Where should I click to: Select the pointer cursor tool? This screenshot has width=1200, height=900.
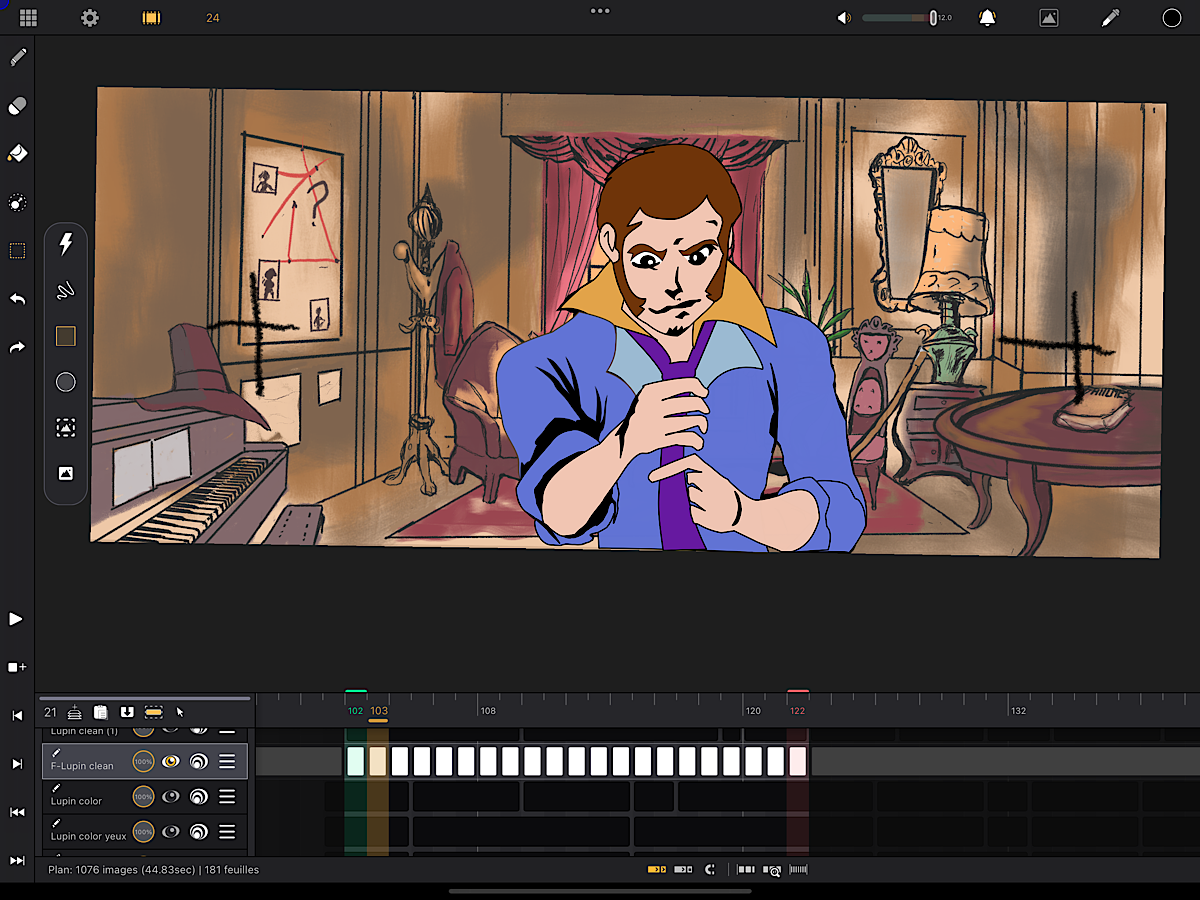tap(180, 712)
